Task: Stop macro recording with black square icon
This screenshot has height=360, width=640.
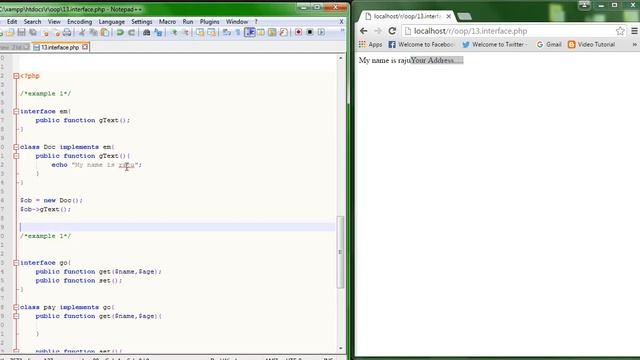Action: coord(310,32)
